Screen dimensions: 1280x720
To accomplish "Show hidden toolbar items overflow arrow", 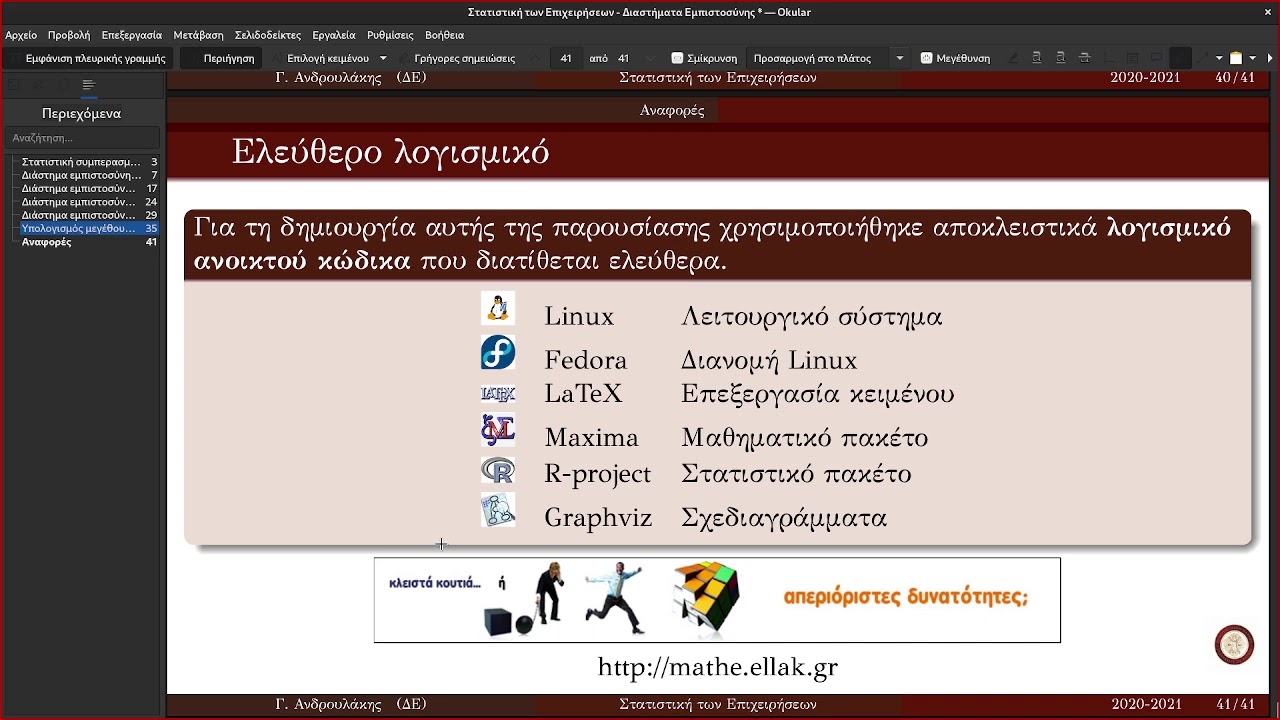I will click(x=1270, y=58).
